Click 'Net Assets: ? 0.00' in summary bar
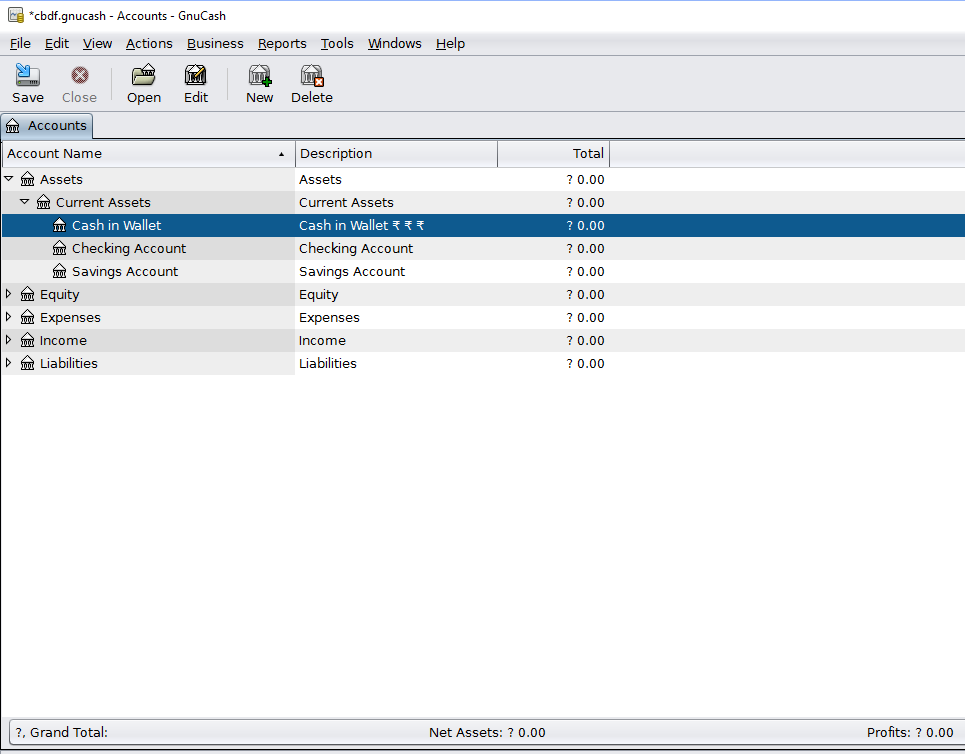Viewport: 965px width, 754px height. pyautogui.click(x=487, y=732)
